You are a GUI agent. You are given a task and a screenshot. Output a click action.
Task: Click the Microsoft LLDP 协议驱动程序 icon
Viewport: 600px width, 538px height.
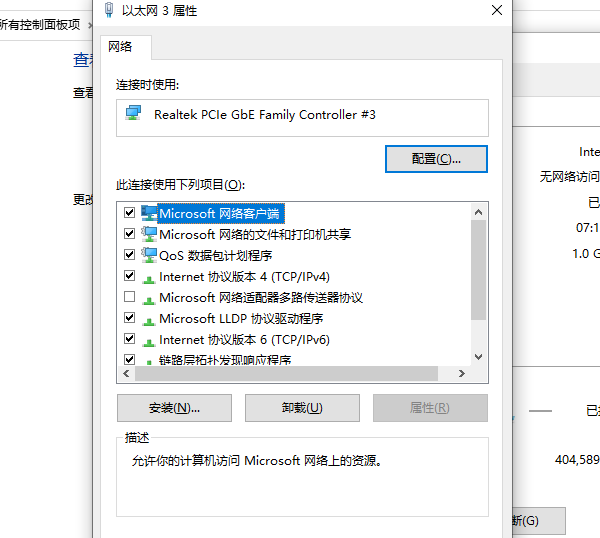tap(148, 321)
